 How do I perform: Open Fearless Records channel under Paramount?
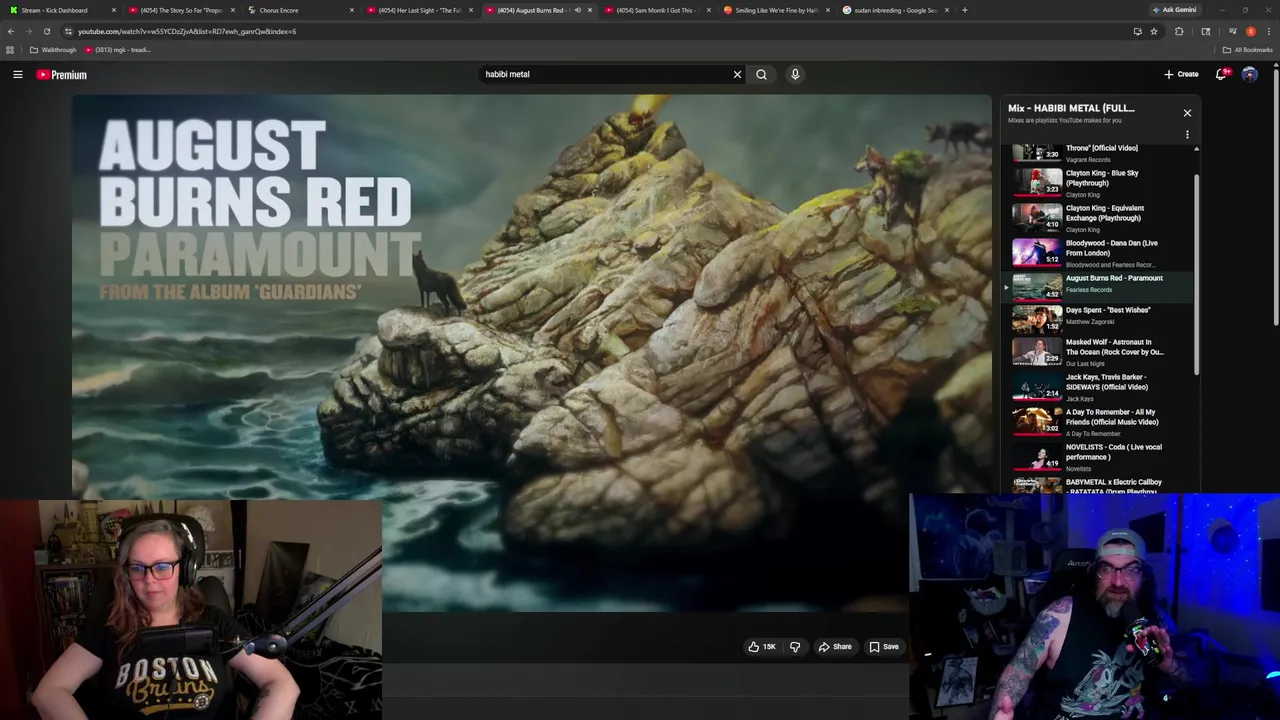click(1088, 290)
